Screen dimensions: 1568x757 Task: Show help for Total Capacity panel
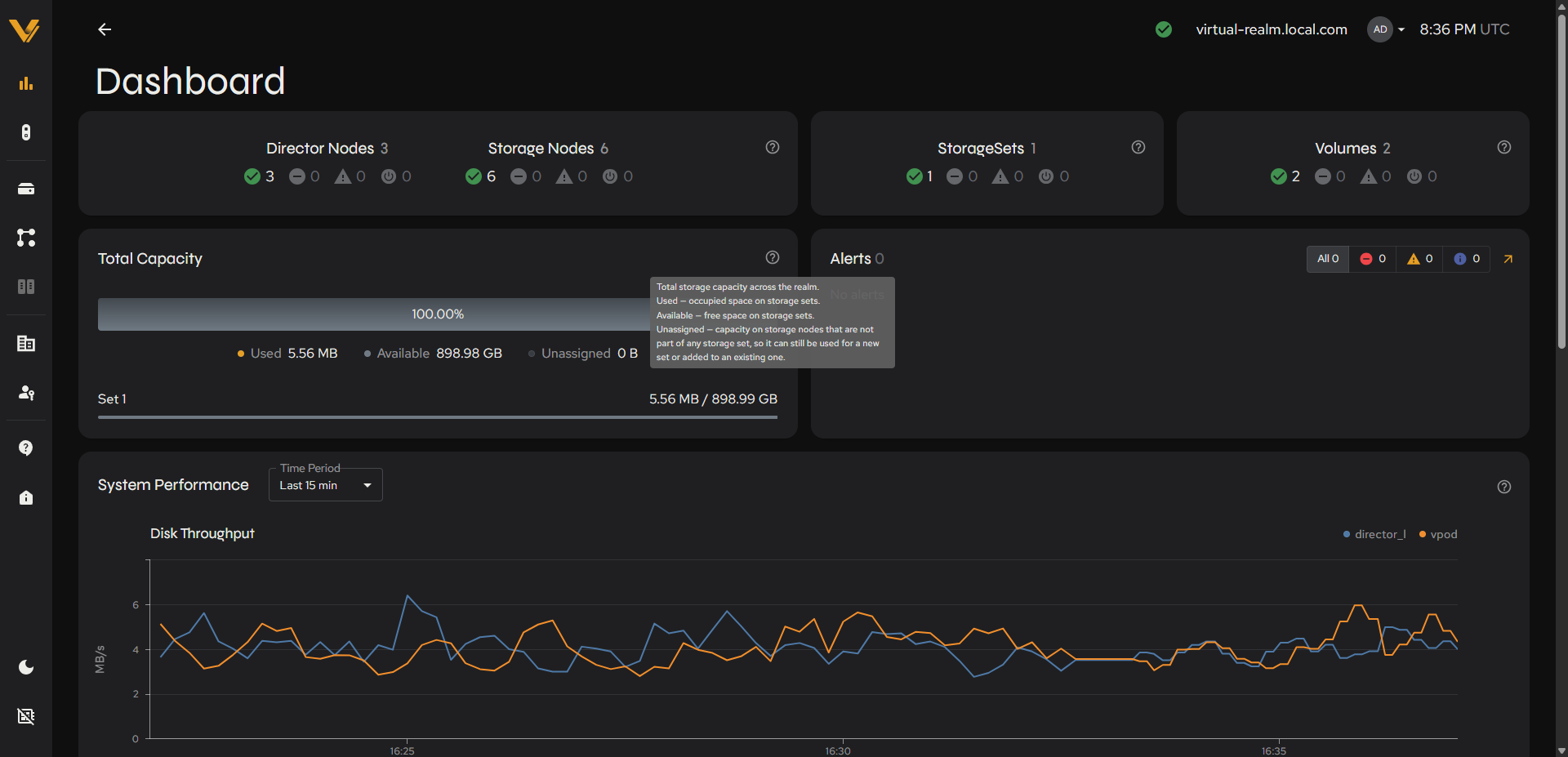[773, 257]
